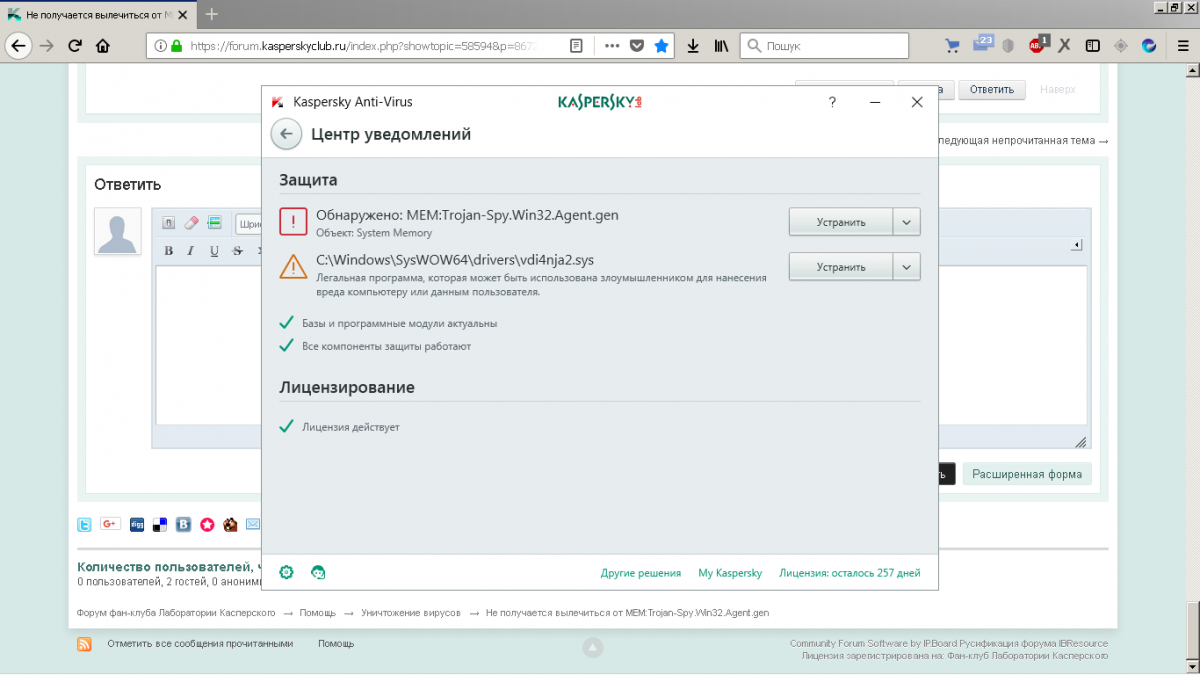Share via email envelope icon

tap(253, 524)
